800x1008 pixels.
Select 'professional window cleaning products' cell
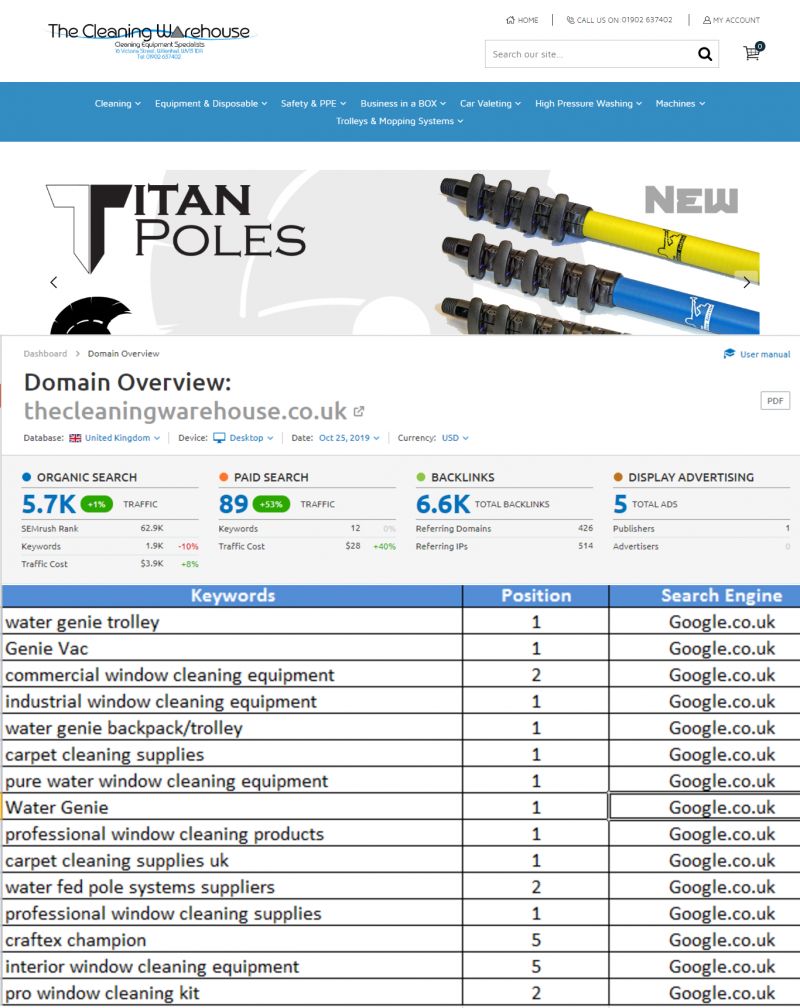[233, 834]
